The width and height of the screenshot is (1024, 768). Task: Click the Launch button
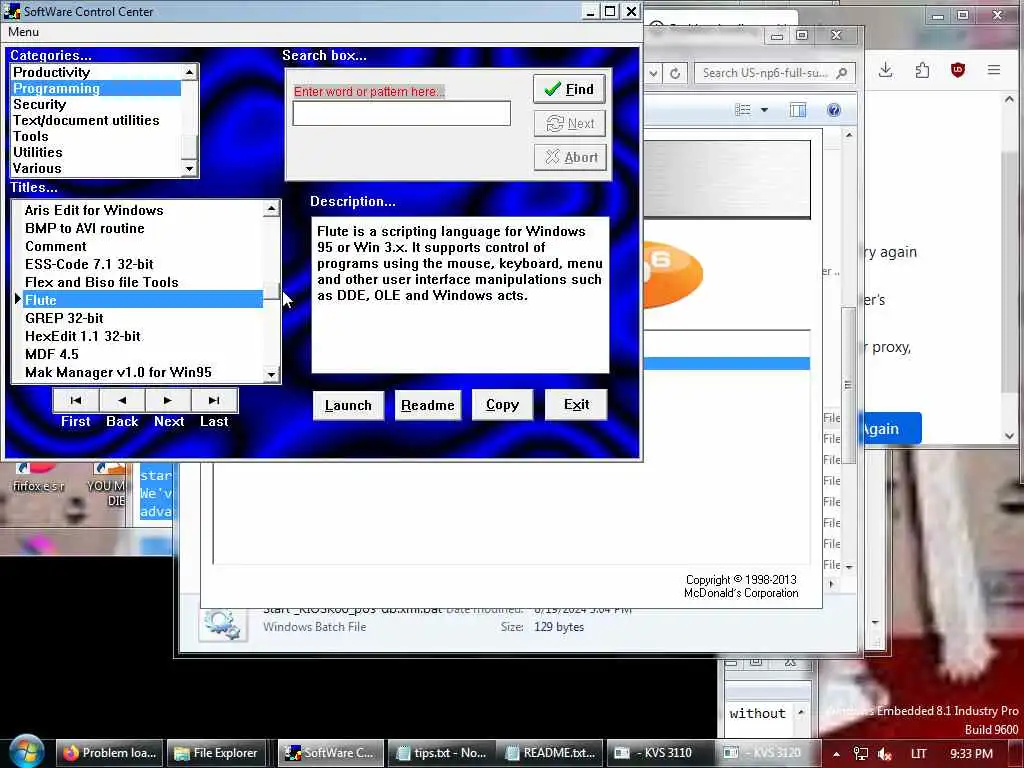348,405
